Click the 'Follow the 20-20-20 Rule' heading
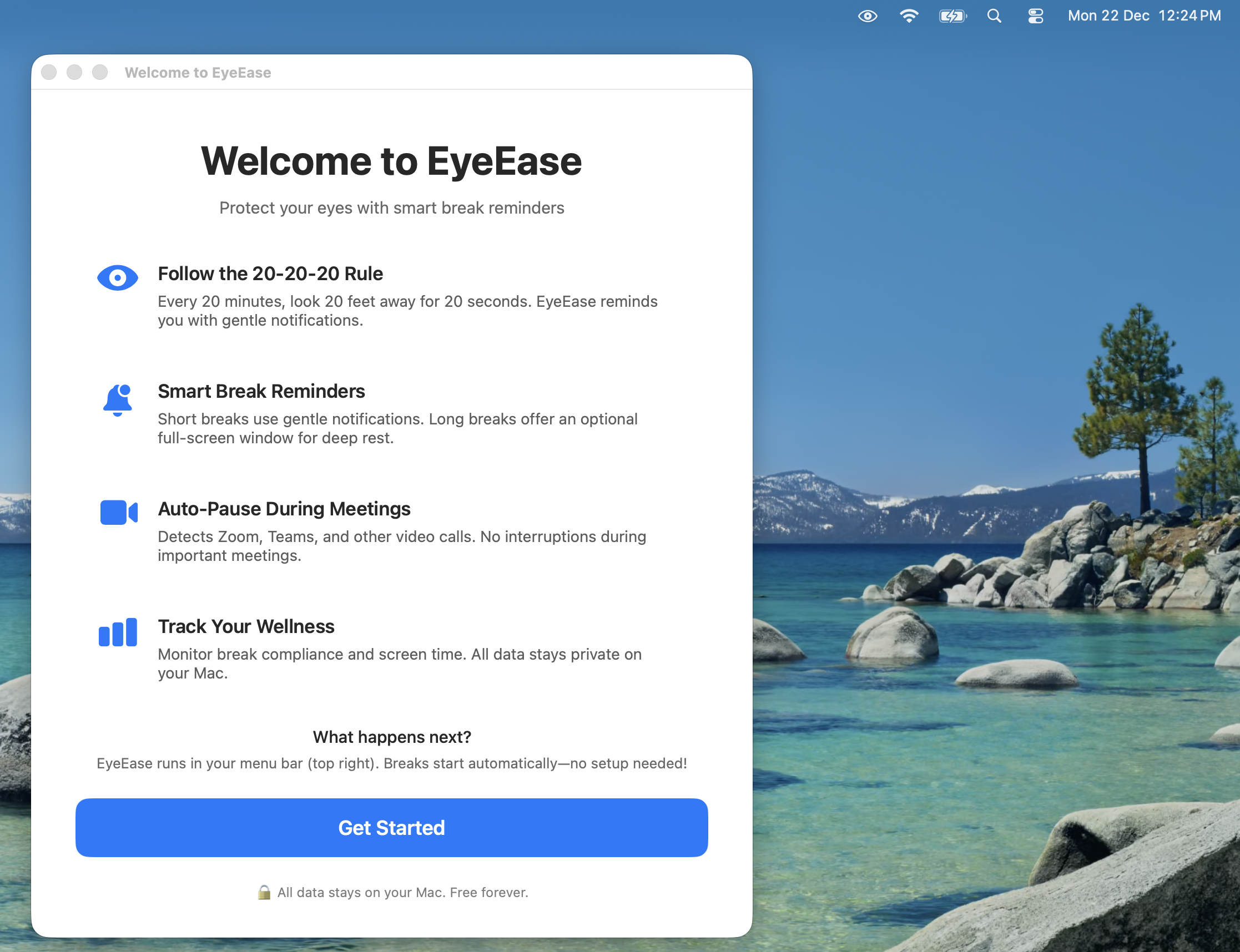Image resolution: width=1240 pixels, height=952 pixels. click(x=270, y=273)
